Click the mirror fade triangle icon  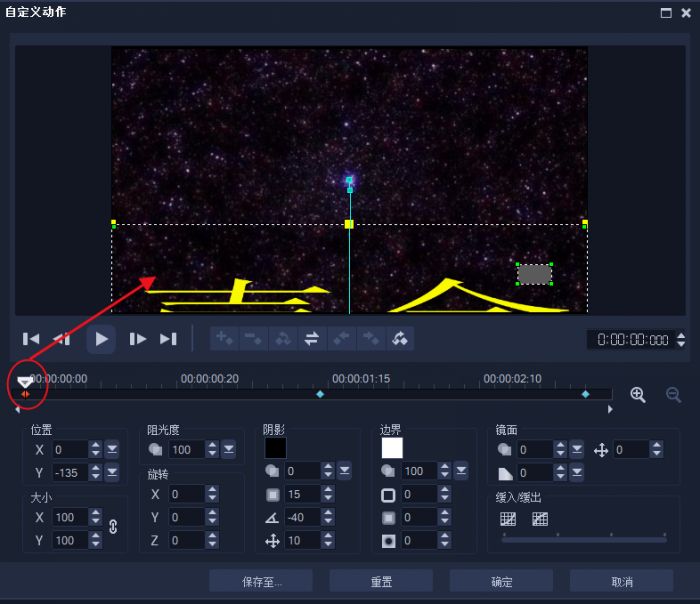click(505, 473)
